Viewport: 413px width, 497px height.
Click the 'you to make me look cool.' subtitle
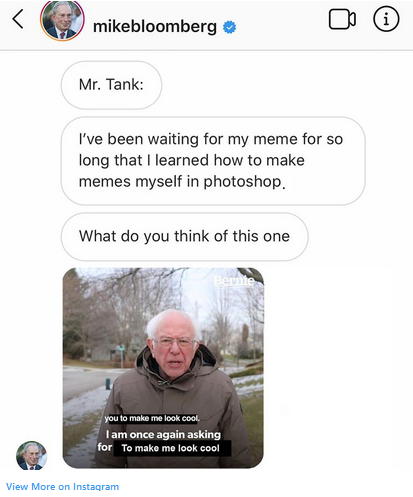click(152, 418)
